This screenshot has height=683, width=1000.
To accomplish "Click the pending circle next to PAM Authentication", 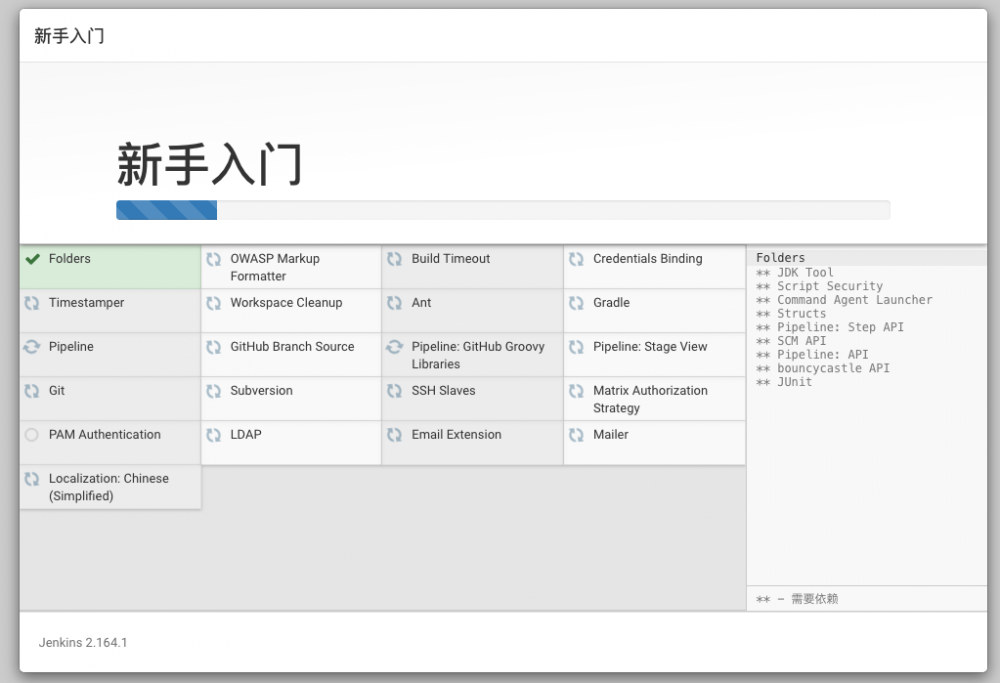I will pyautogui.click(x=33, y=434).
